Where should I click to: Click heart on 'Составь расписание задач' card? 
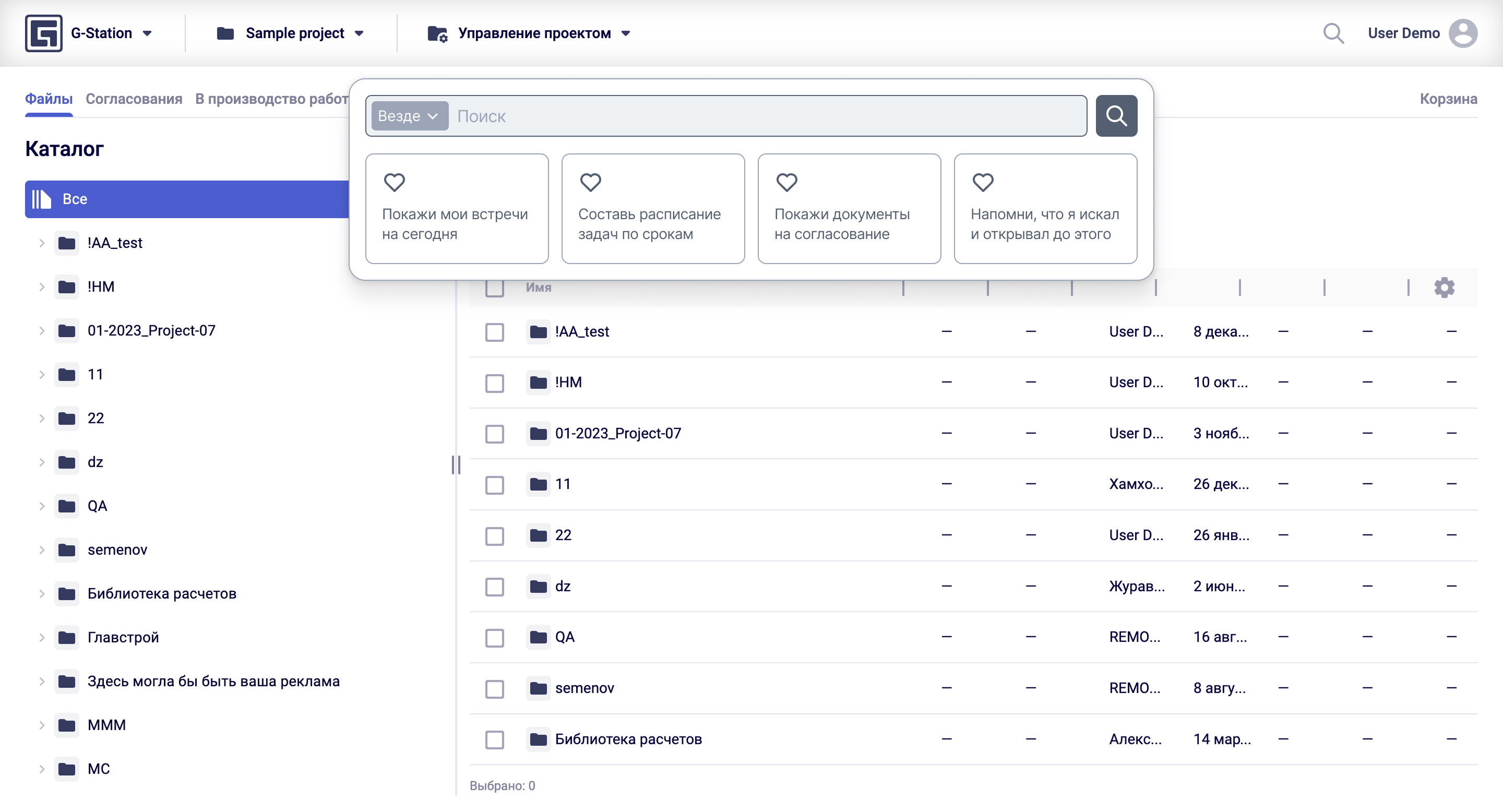tap(590, 183)
